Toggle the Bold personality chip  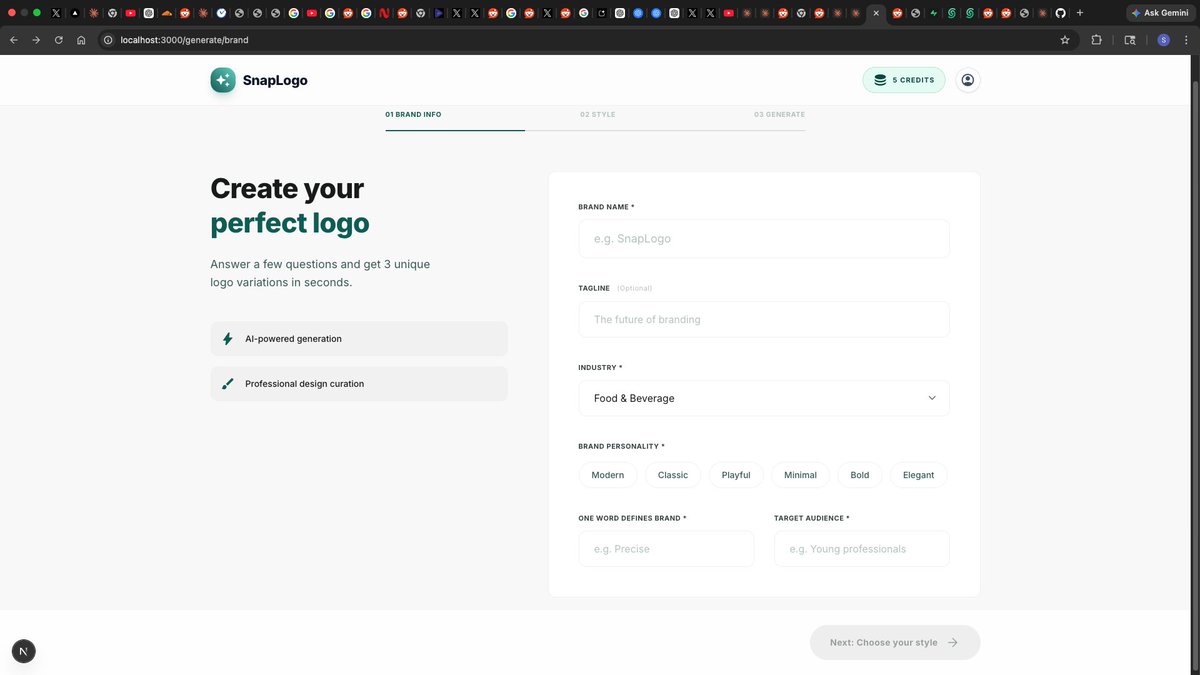coord(860,475)
